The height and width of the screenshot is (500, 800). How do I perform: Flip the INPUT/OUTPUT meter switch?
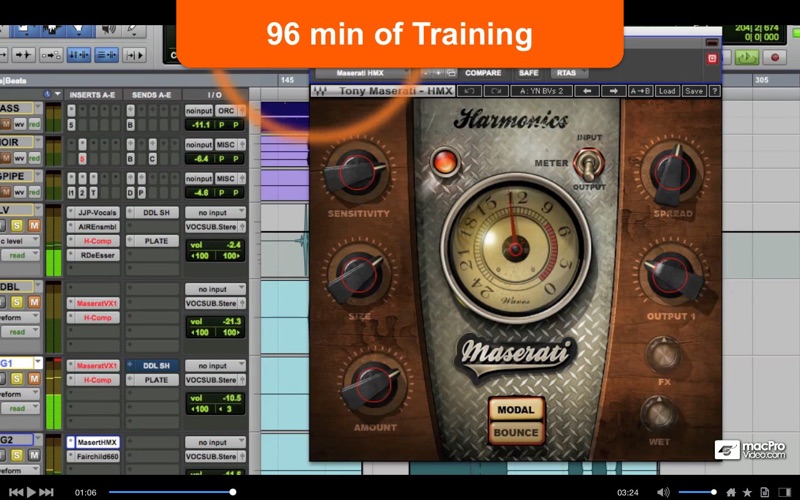pos(589,163)
